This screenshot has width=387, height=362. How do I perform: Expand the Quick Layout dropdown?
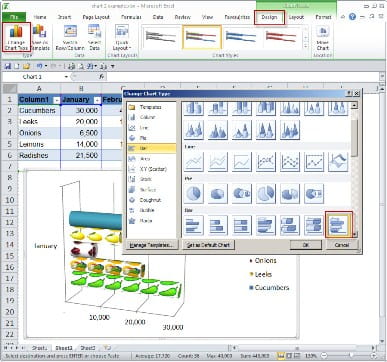[x=122, y=37]
